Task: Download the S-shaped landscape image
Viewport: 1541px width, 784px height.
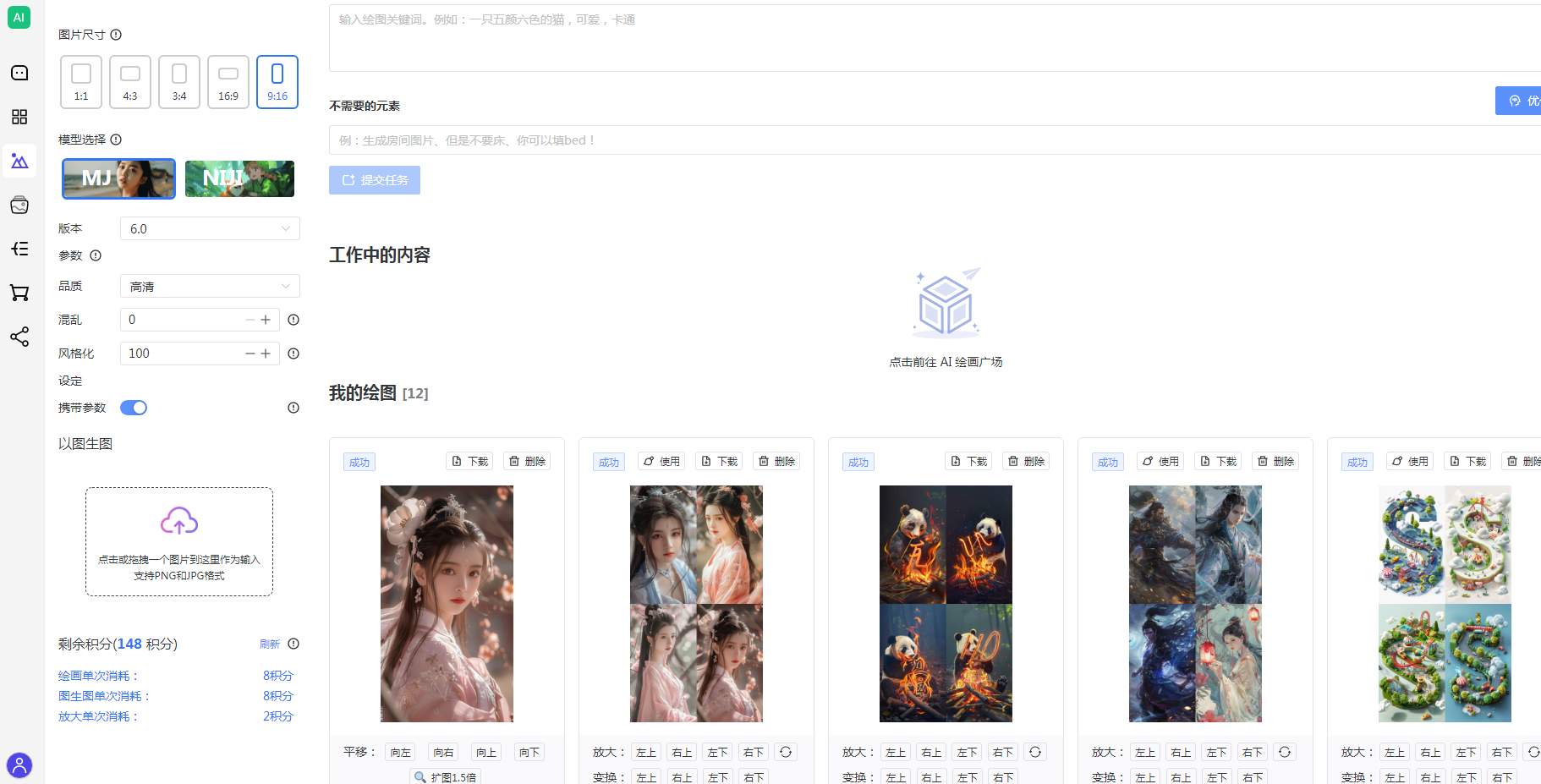Action: 1468,461
